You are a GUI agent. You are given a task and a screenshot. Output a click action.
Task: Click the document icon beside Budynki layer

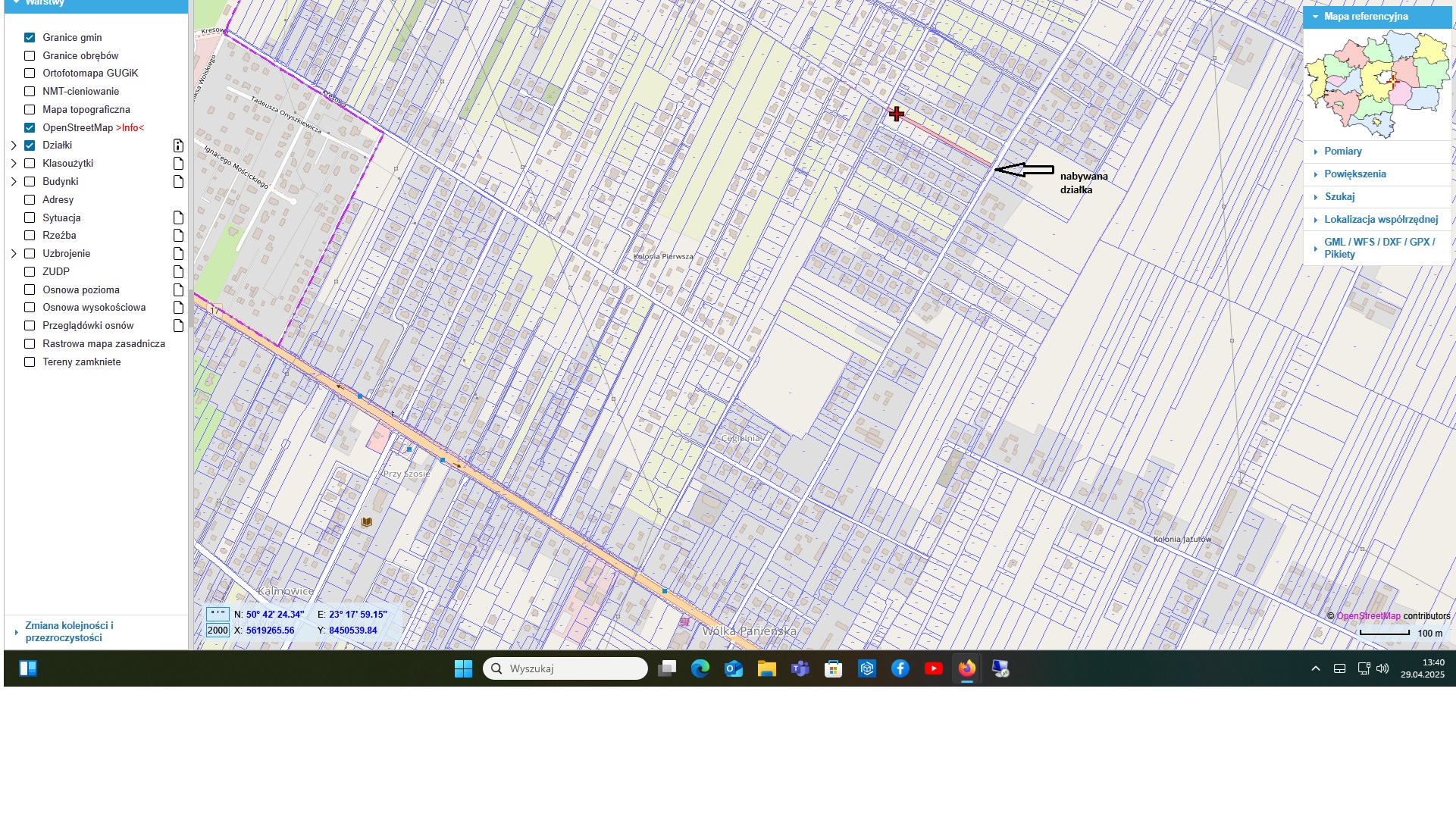[x=178, y=182]
